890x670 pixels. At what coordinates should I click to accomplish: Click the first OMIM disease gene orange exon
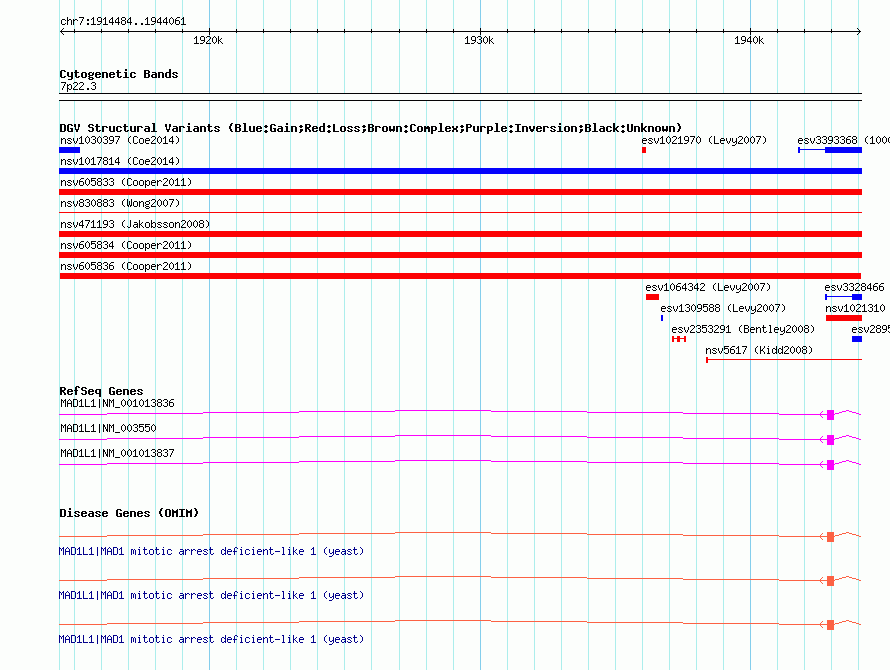pos(830,537)
